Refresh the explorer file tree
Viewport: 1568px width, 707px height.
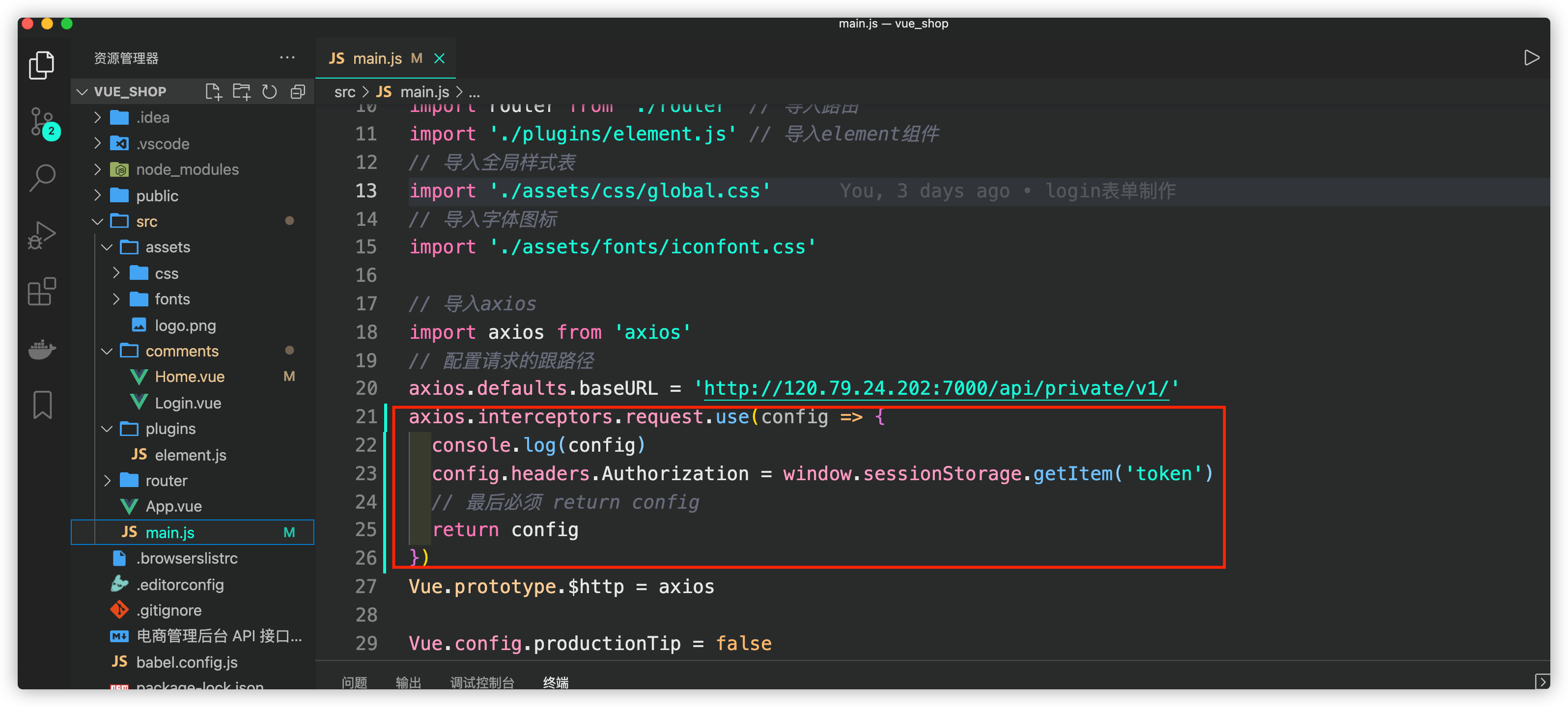click(270, 92)
